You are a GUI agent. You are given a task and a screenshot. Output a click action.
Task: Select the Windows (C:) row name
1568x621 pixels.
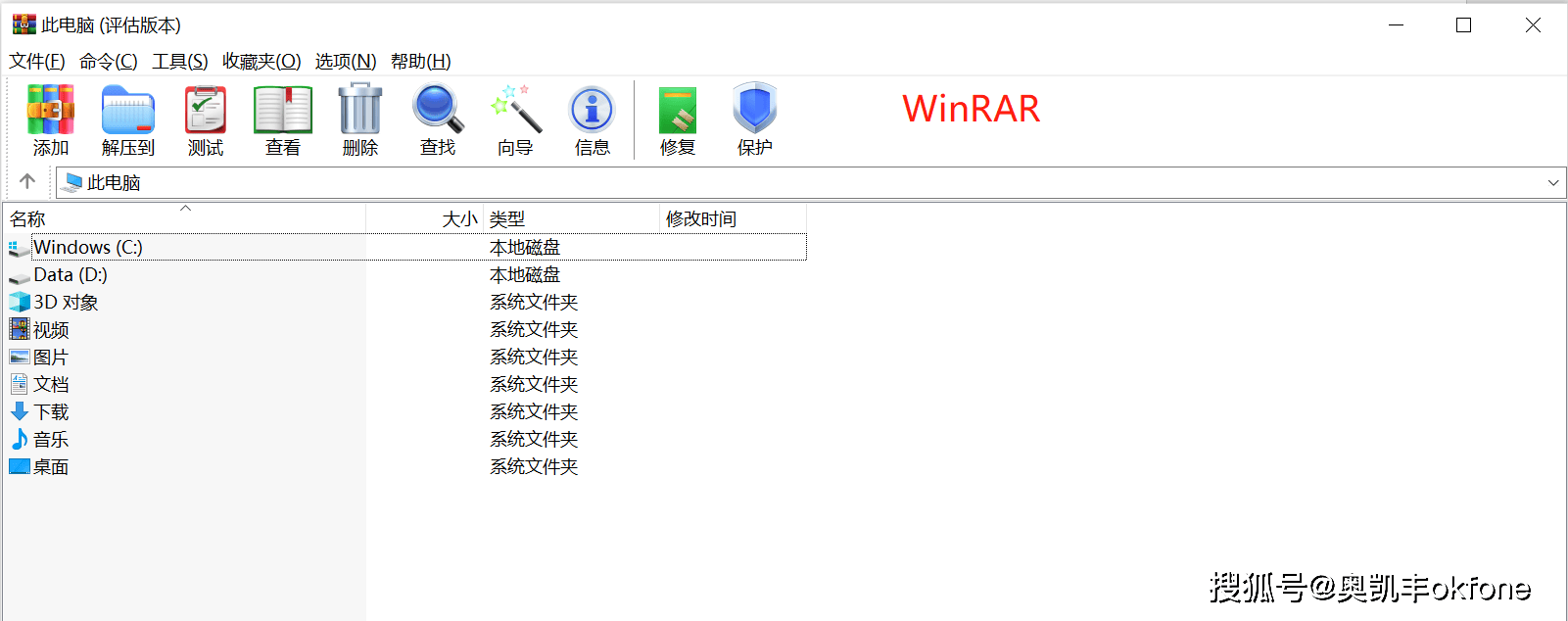[x=88, y=248]
